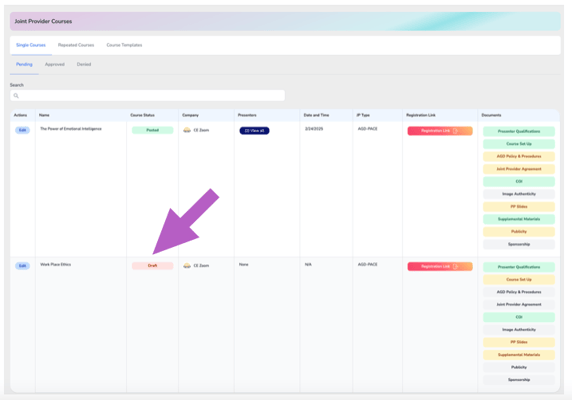
Task: Edit The Power of Emotional Intelligence course
Action: (x=22, y=130)
